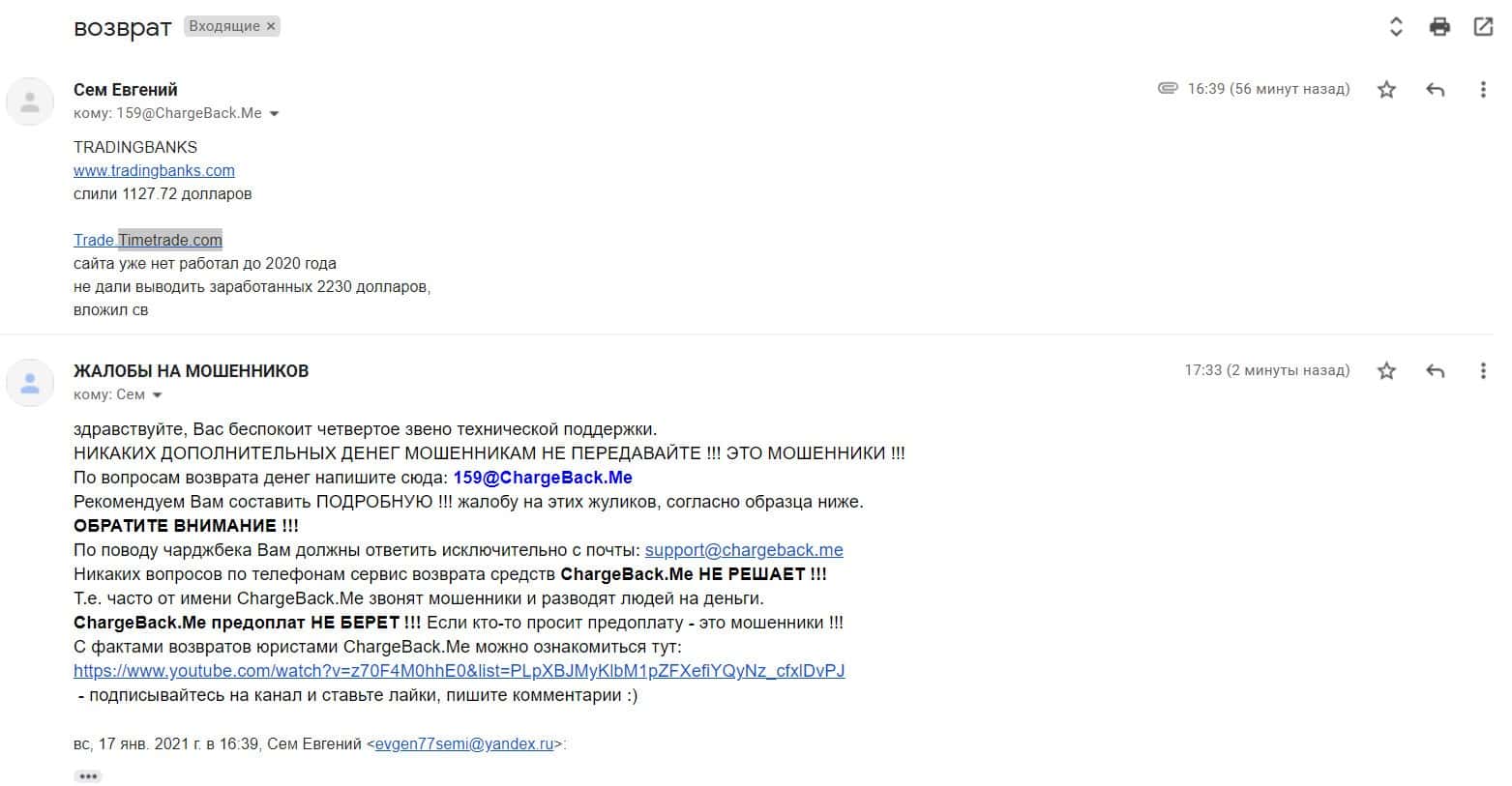The height and width of the screenshot is (786, 1512).
Task: Click the Сем Евгений sender avatar
Action: (x=30, y=101)
